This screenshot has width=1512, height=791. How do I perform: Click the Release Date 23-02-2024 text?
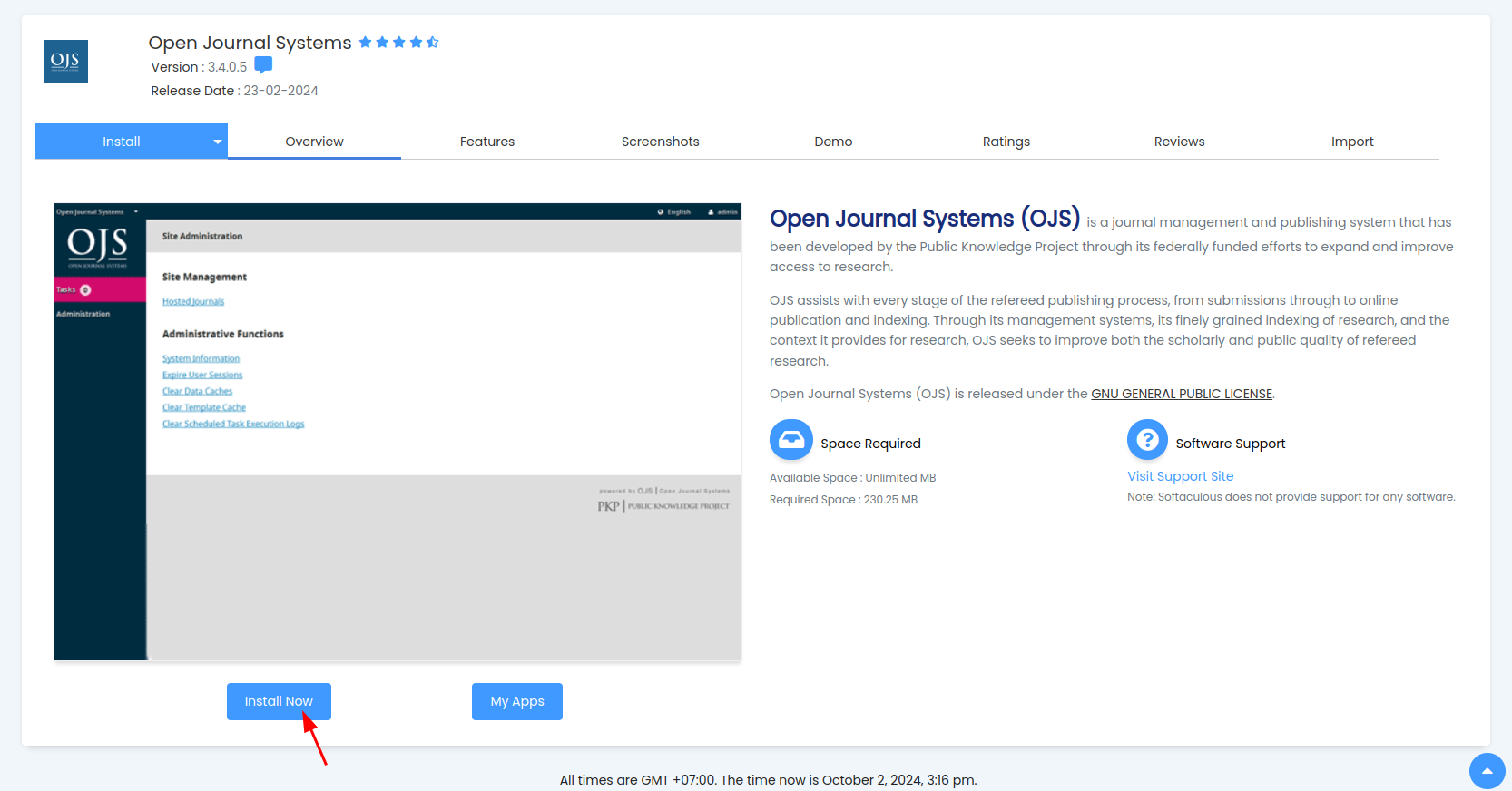coord(234,91)
